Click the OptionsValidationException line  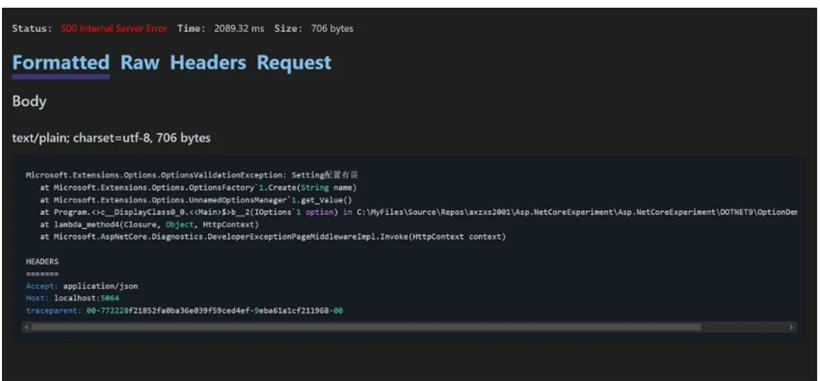click(x=192, y=175)
